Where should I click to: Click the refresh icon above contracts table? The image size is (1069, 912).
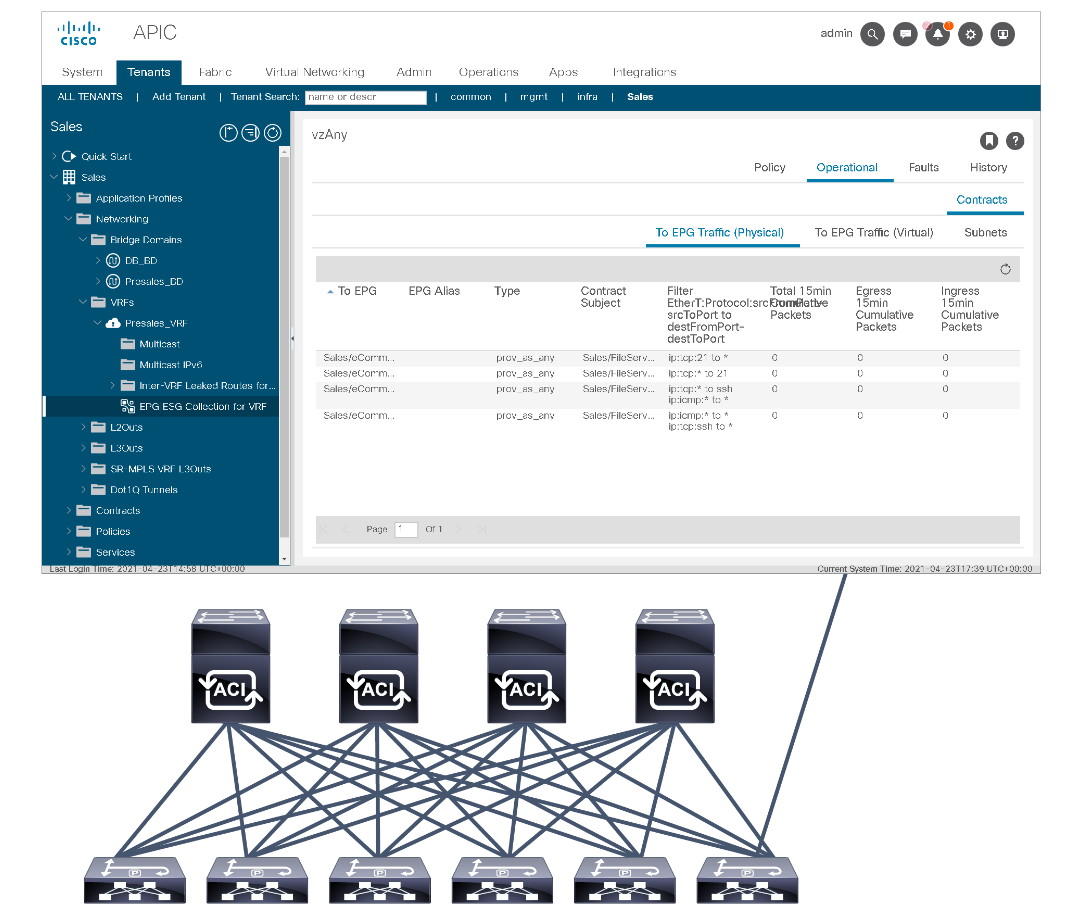(1005, 269)
